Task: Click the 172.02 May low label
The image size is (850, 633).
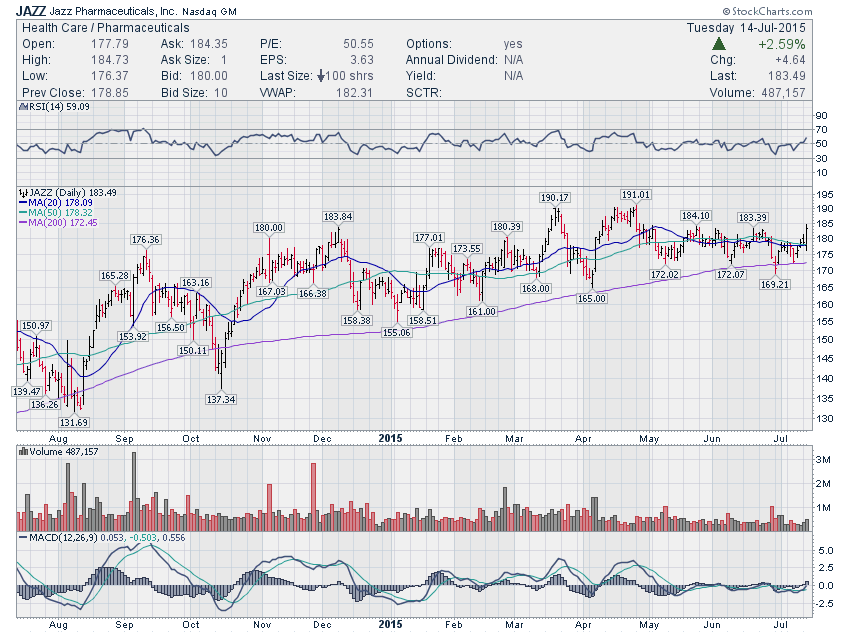Action: pos(665,275)
